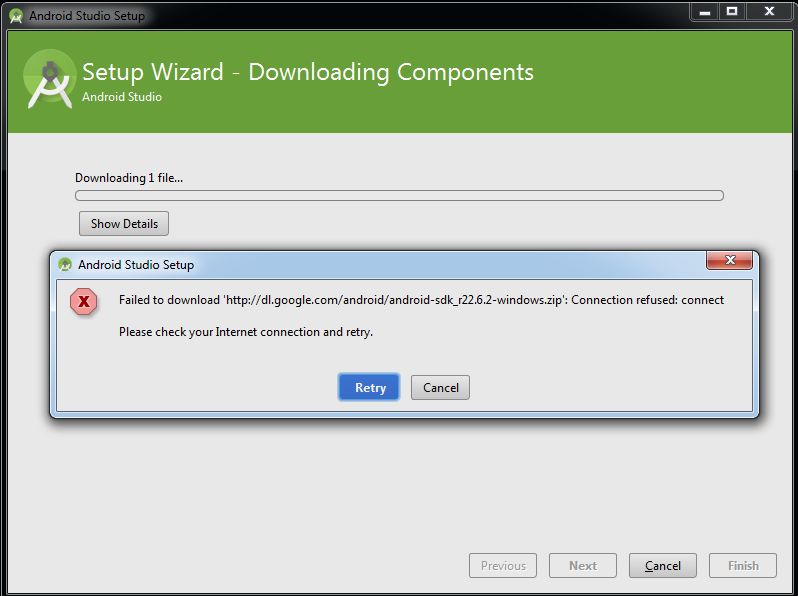Click the Show Details button
Screen dimensions: 798x596
pyautogui.click(x=124, y=223)
